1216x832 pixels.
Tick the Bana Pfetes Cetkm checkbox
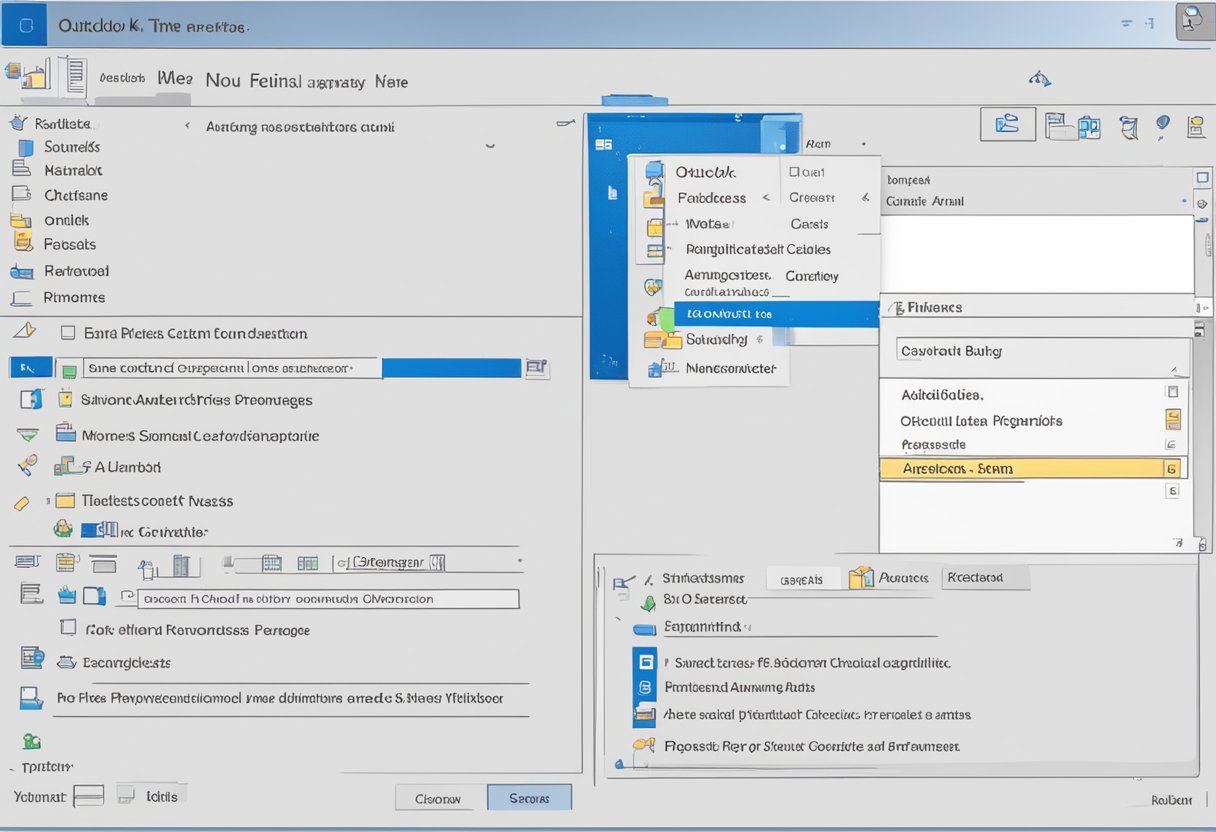tap(68, 333)
